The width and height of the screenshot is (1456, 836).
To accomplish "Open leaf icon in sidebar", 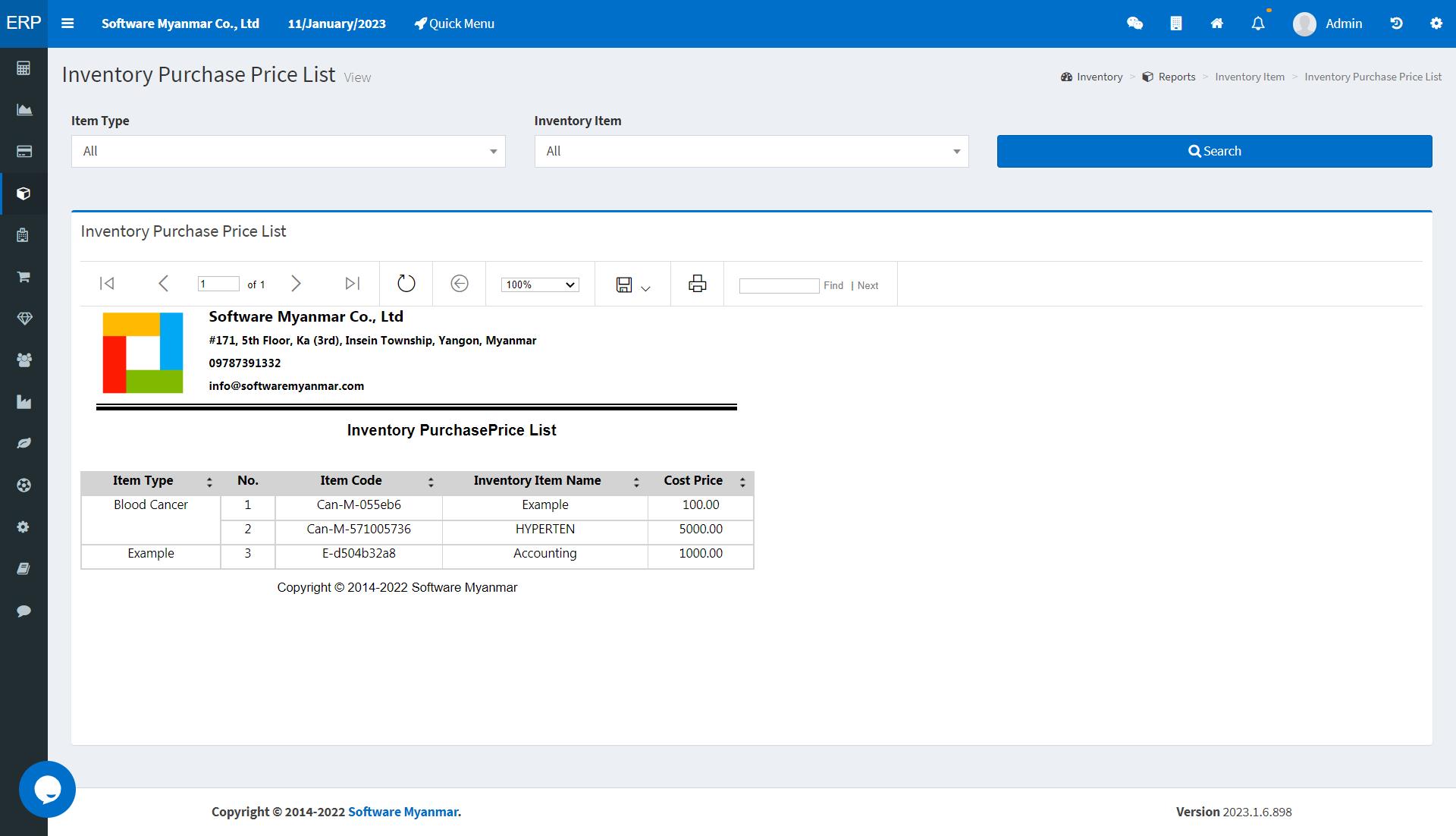I will (x=24, y=443).
